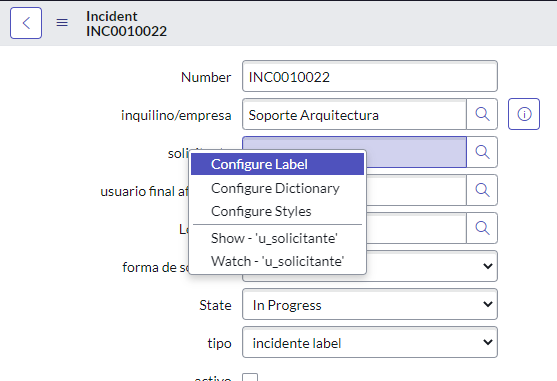Click info icon beside Soporte Arquitectura
The image size is (557, 381).
524,114
